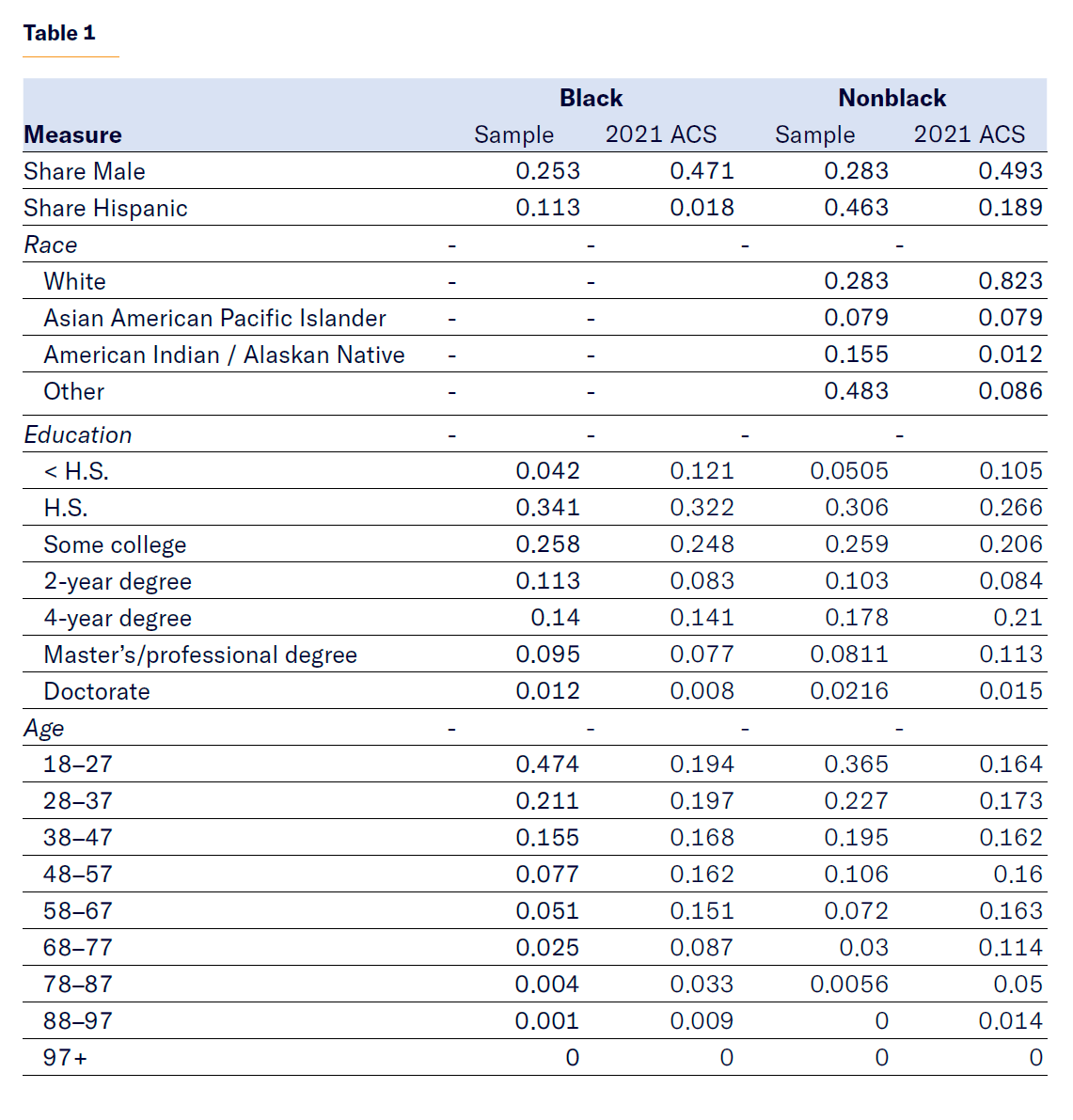The width and height of the screenshot is (1073, 1120).
Task: Click the "Asian American Pacific Islander" label
Action: [x=214, y=318]
